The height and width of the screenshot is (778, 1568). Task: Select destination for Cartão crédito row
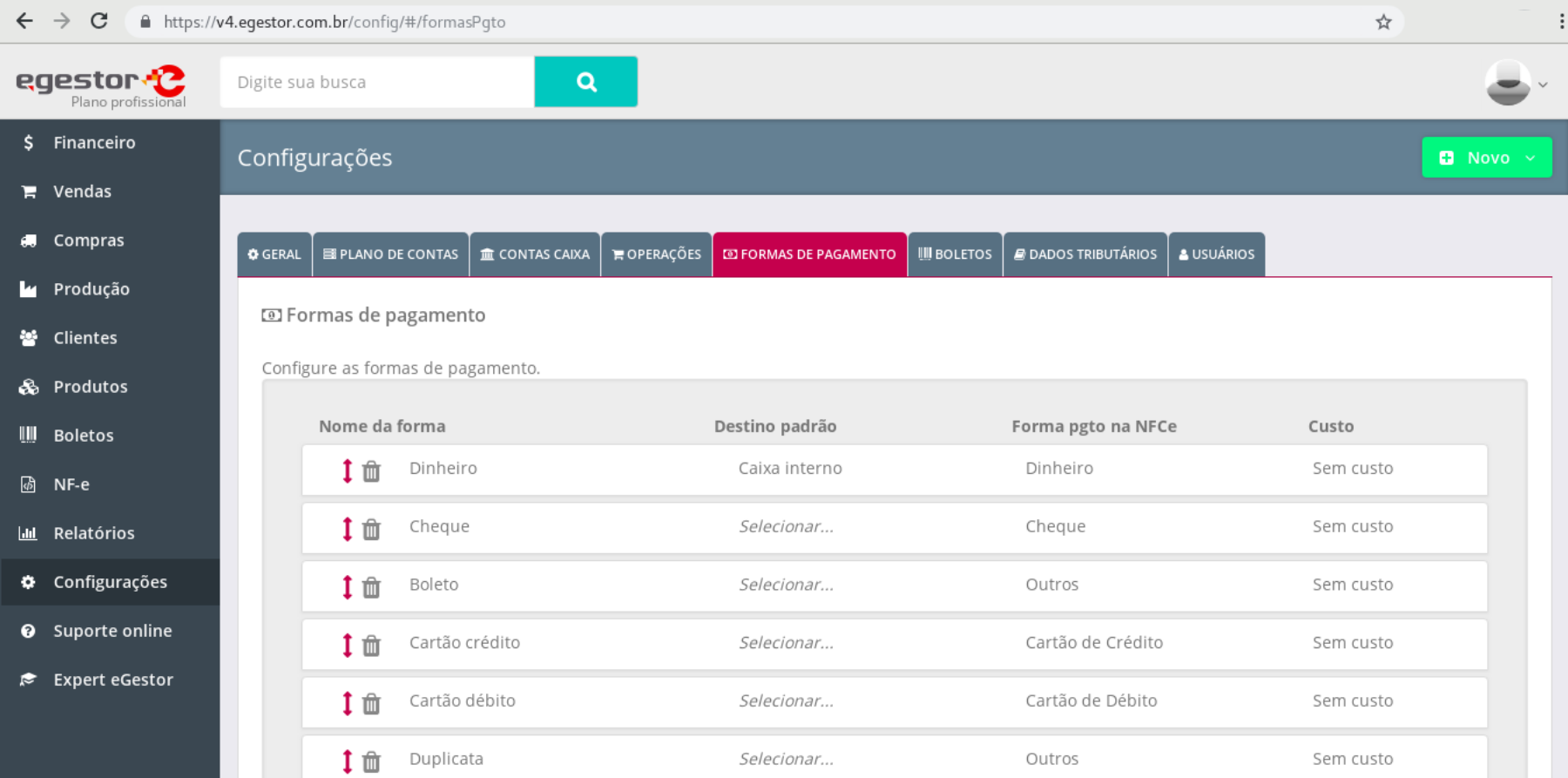tap(787, 643)
